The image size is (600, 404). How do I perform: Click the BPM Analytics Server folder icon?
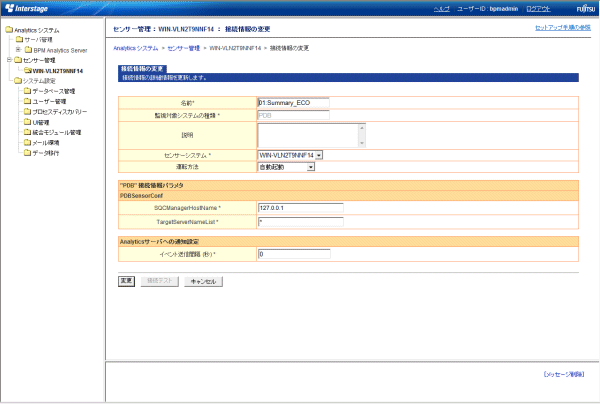[28, 50]
